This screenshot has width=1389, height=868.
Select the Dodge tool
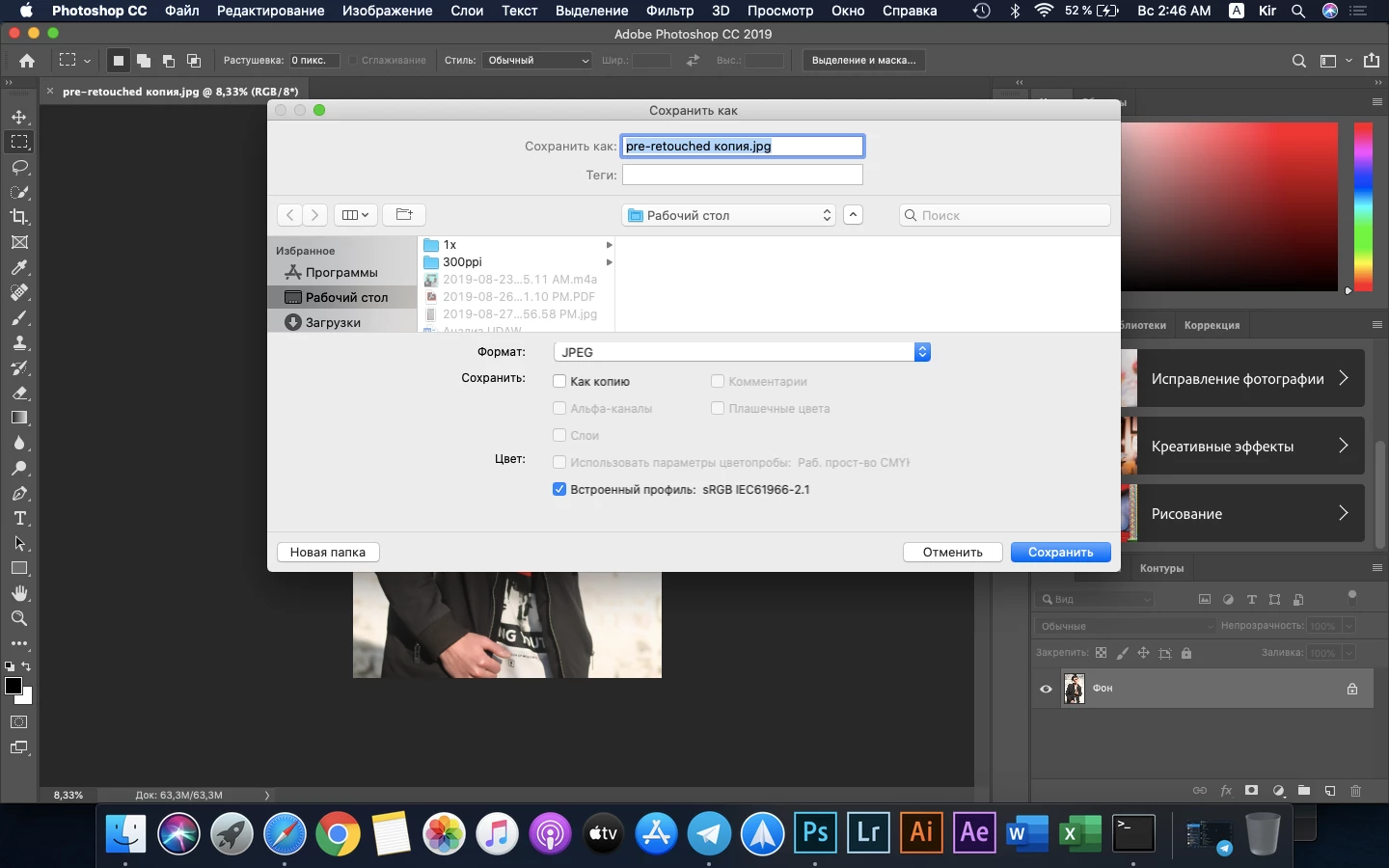pos(19,468)
